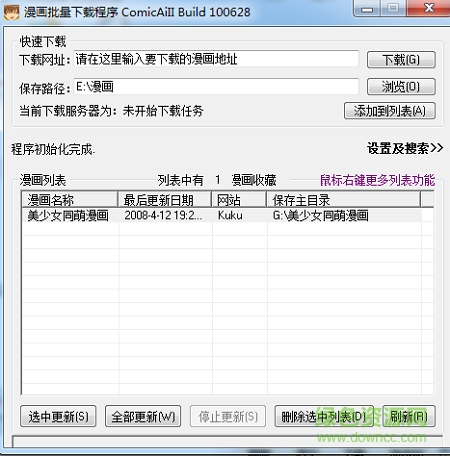Click the ComicAll app icon in title bar
The image size is (450, 456).
point(11,12)
